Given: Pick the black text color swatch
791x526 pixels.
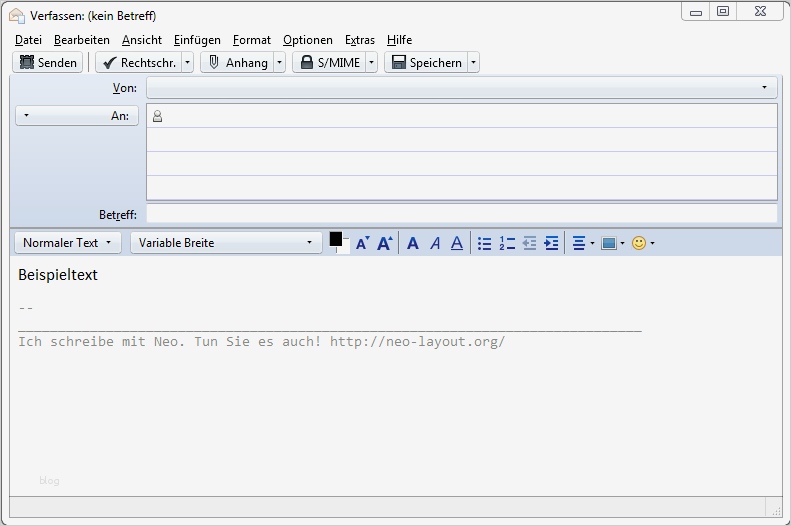Looking at the screenshot, I should point(335,239).
